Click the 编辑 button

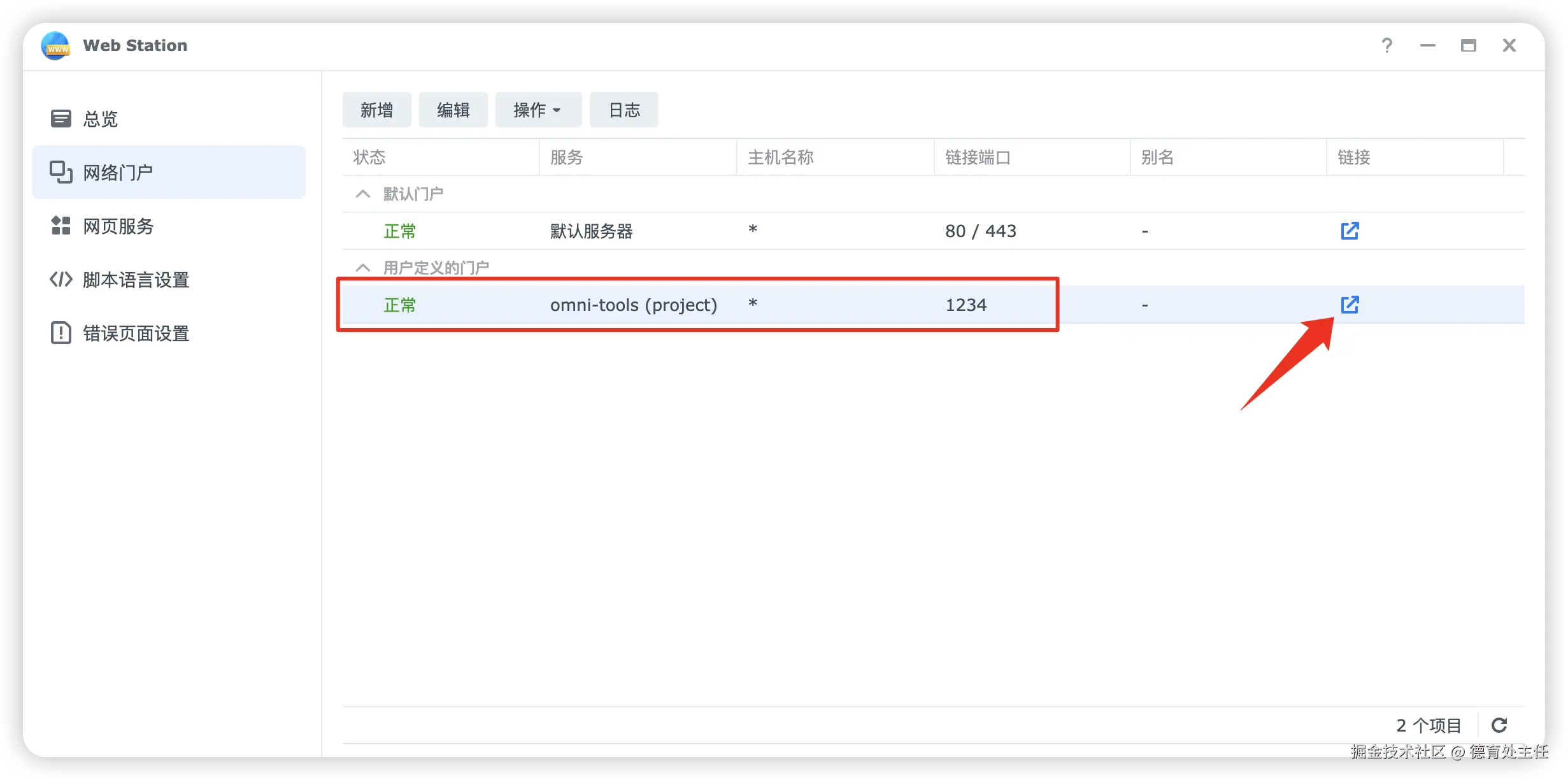[453, 110]
